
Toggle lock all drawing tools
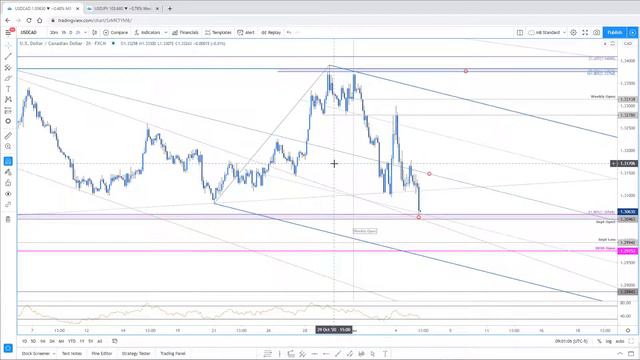(x=8, y=183)
